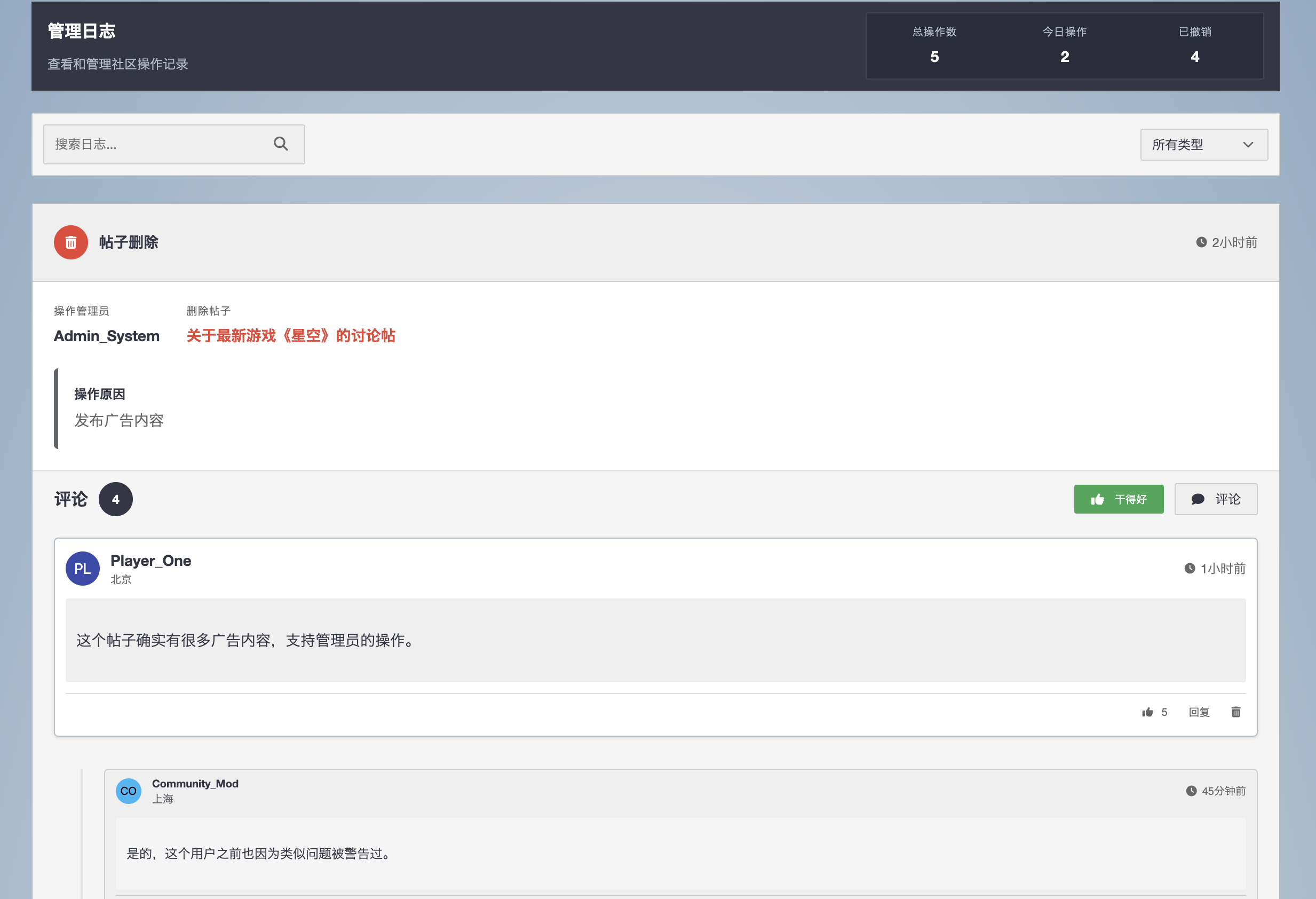The image size is (1316, 899).
Task: Delete Player_One's comment with the trash icon
Action: [1235, 712]
